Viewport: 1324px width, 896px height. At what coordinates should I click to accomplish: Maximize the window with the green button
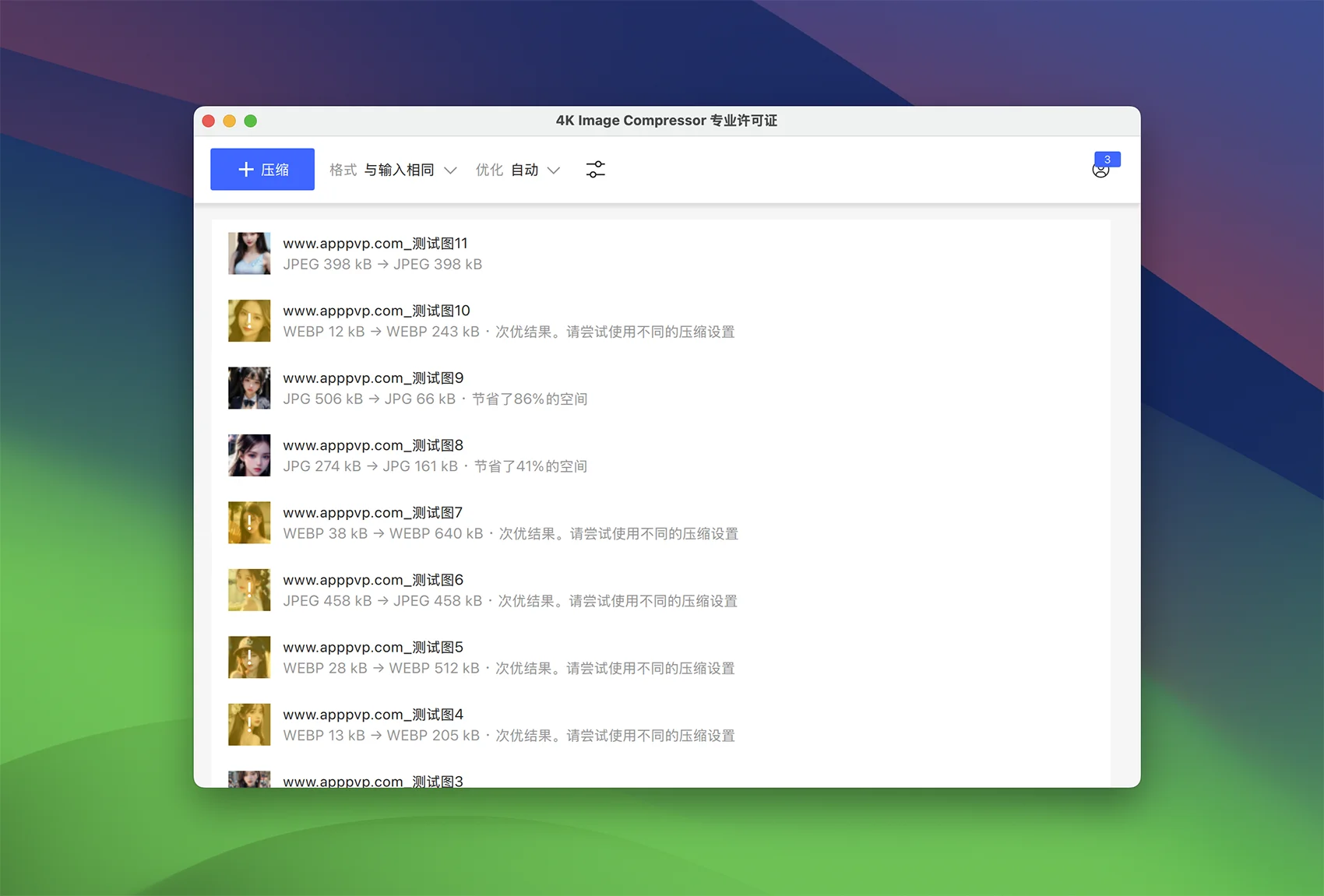tap(251, 121)
